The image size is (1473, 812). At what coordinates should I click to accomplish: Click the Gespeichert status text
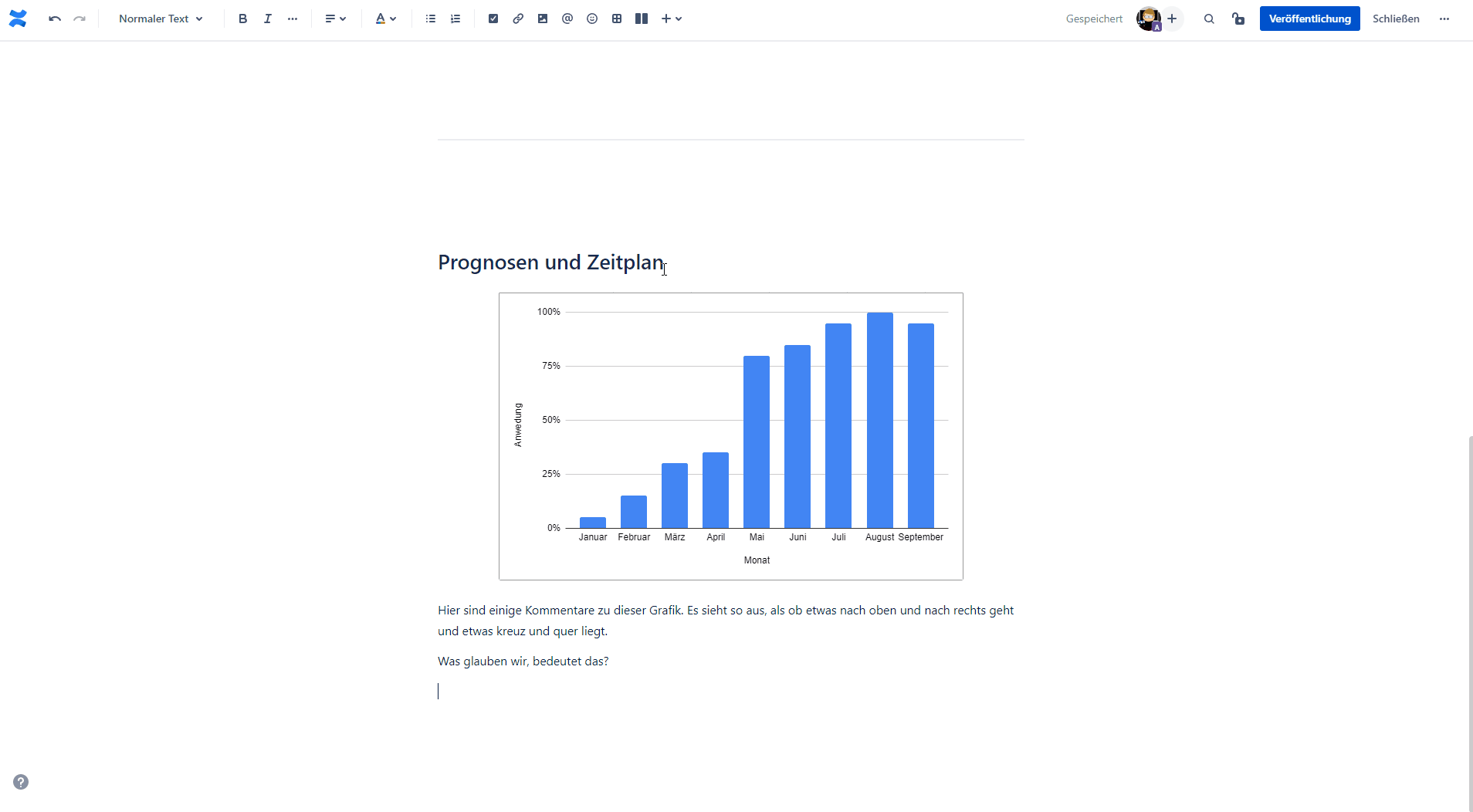click(1094, 19)
